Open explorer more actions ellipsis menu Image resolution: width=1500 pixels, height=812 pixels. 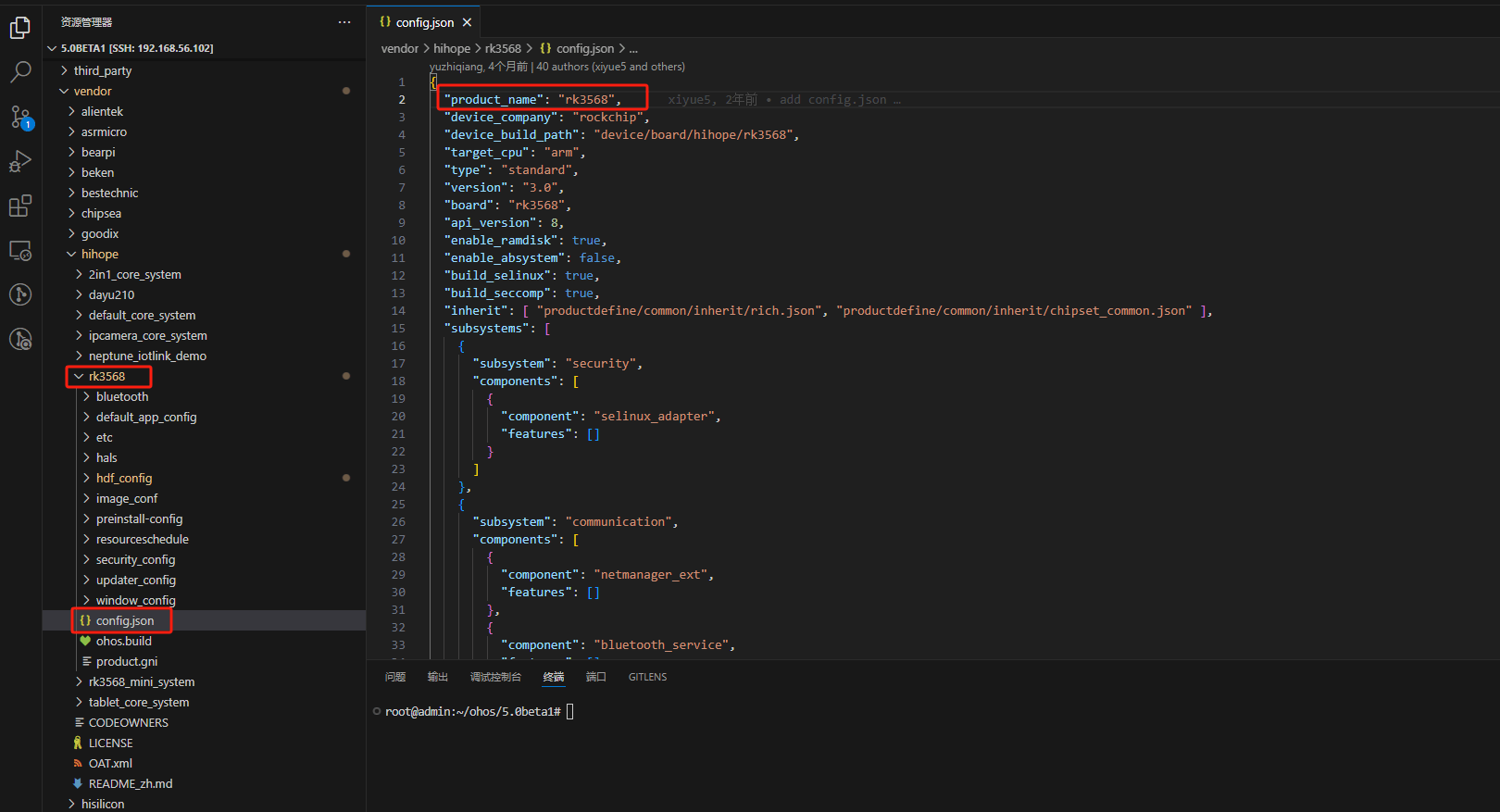coord(344,22)
